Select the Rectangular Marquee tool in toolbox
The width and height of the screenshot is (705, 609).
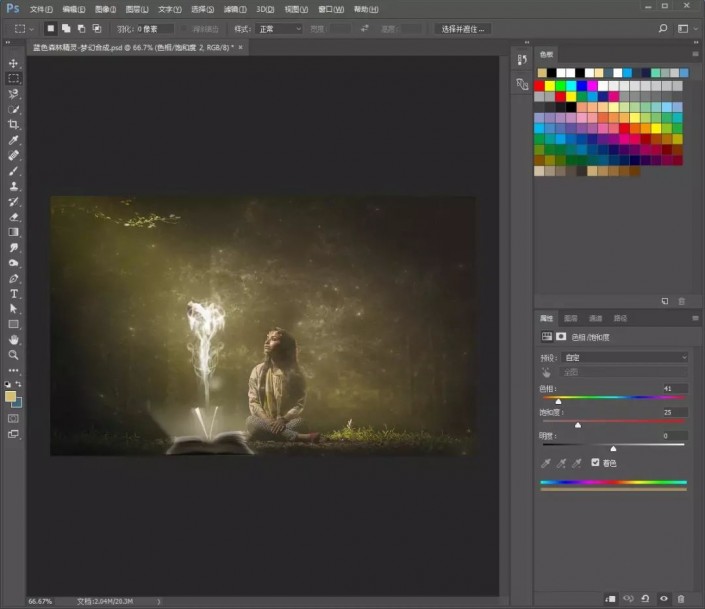pos(13,78)
